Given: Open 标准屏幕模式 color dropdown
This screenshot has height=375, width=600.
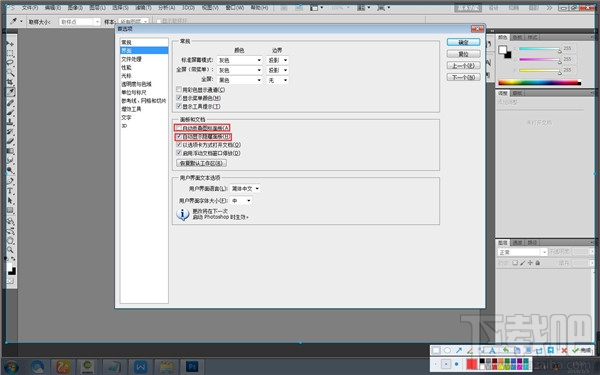Looking at the screenshot, I should click(x=240, y=60).
